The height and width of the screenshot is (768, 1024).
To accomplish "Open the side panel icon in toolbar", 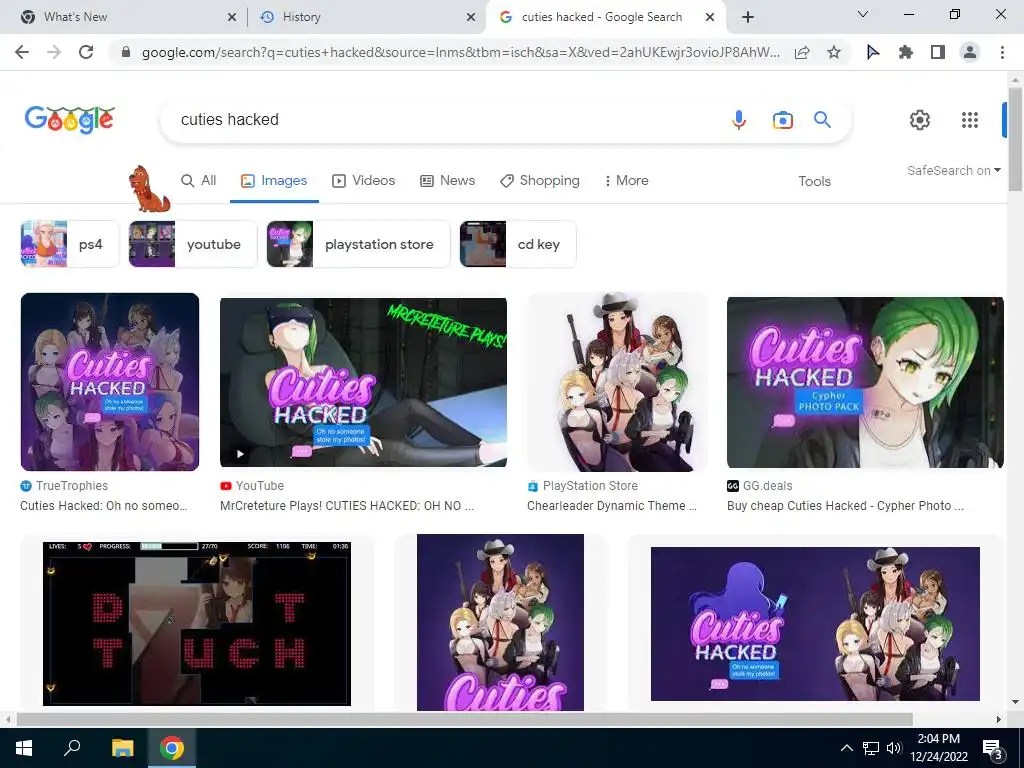I will (938, 52).
